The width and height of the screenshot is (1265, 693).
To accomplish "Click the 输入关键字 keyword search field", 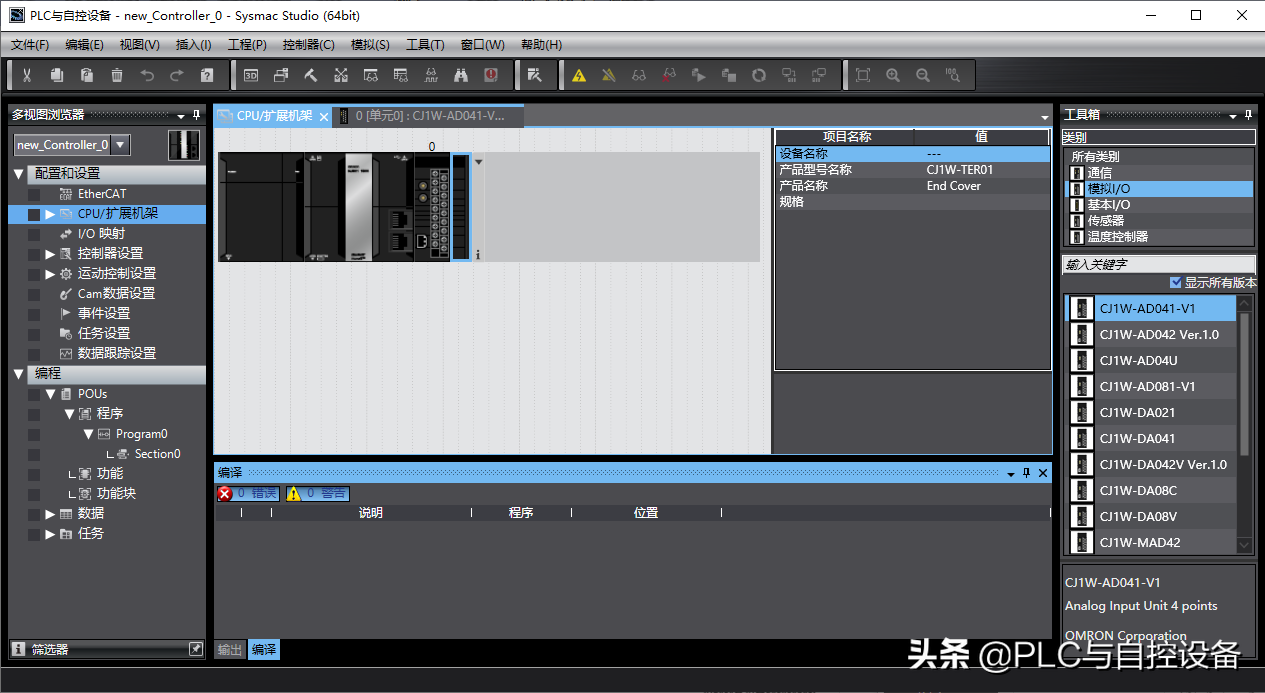I will click(1157, 264).
